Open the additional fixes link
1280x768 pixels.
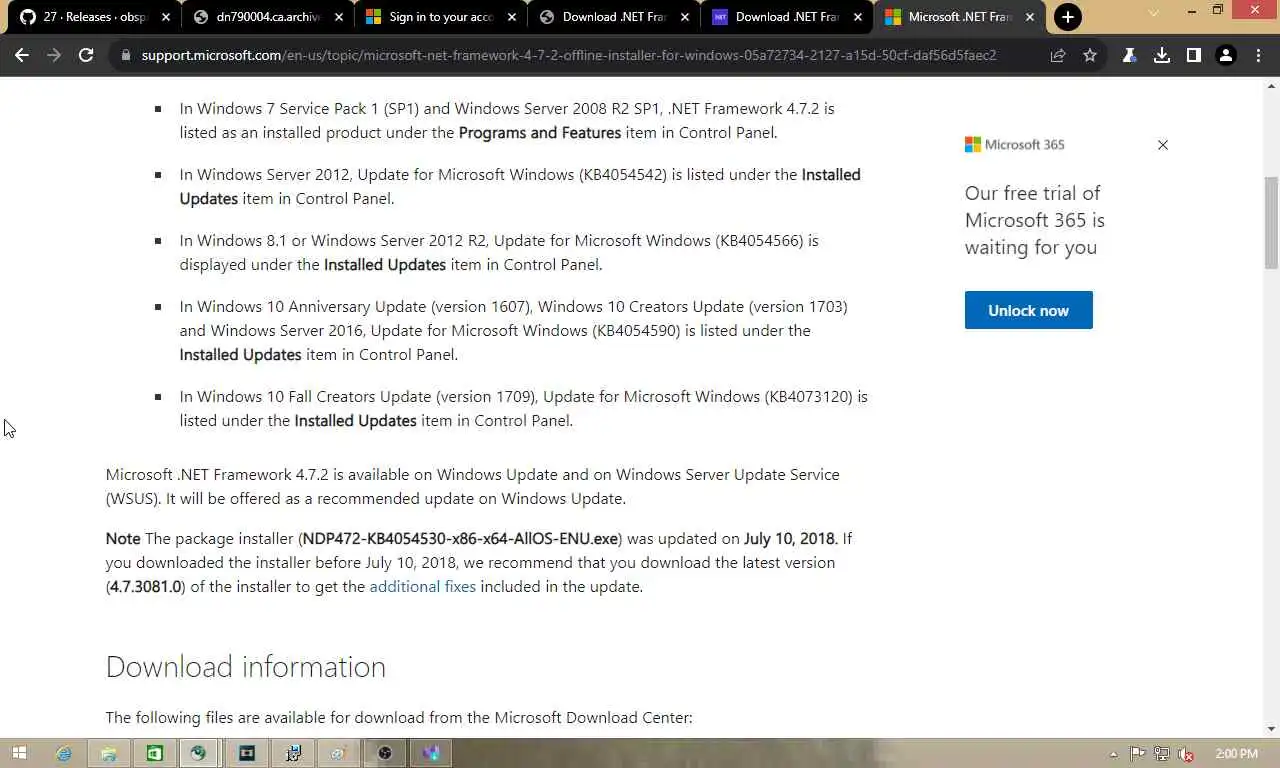(422, 586)
